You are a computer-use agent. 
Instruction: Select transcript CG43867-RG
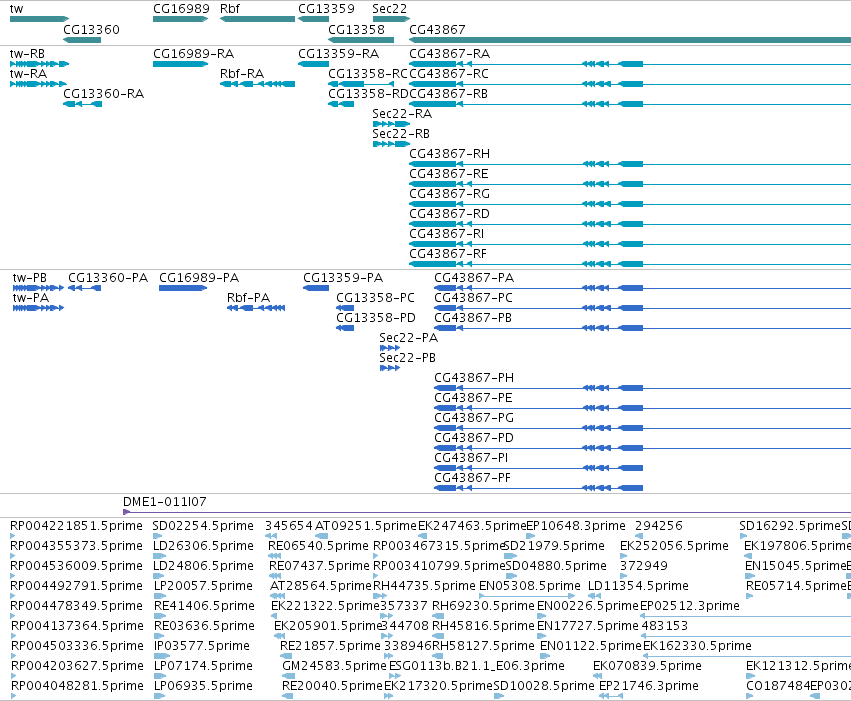tap(449, 195)
